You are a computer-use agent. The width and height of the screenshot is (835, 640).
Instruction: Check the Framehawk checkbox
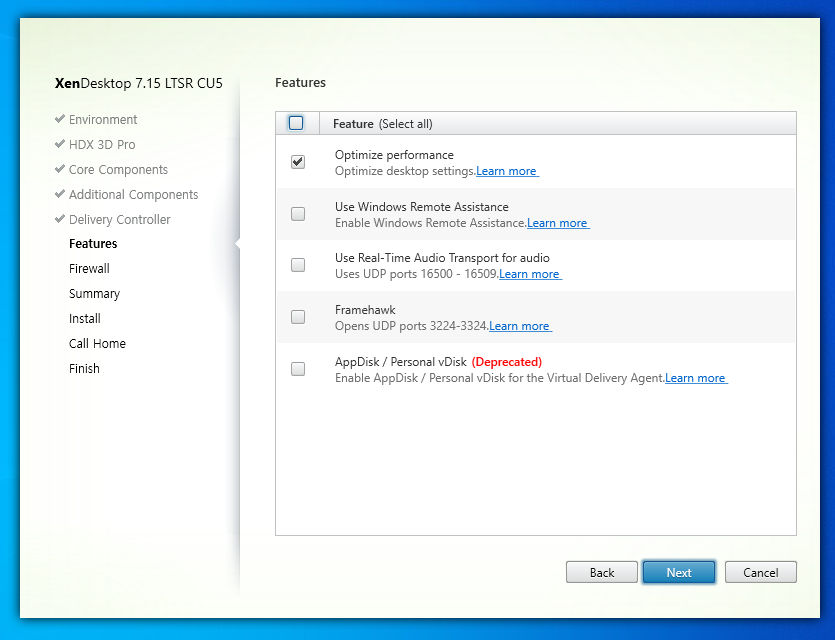(x=298, y=317)
